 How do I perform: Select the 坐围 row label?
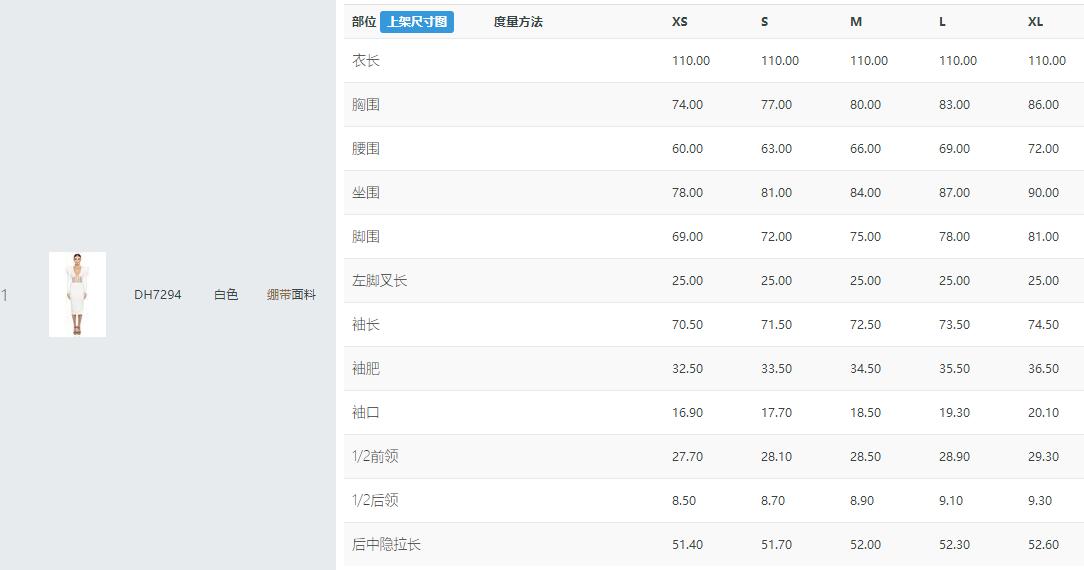366,193
